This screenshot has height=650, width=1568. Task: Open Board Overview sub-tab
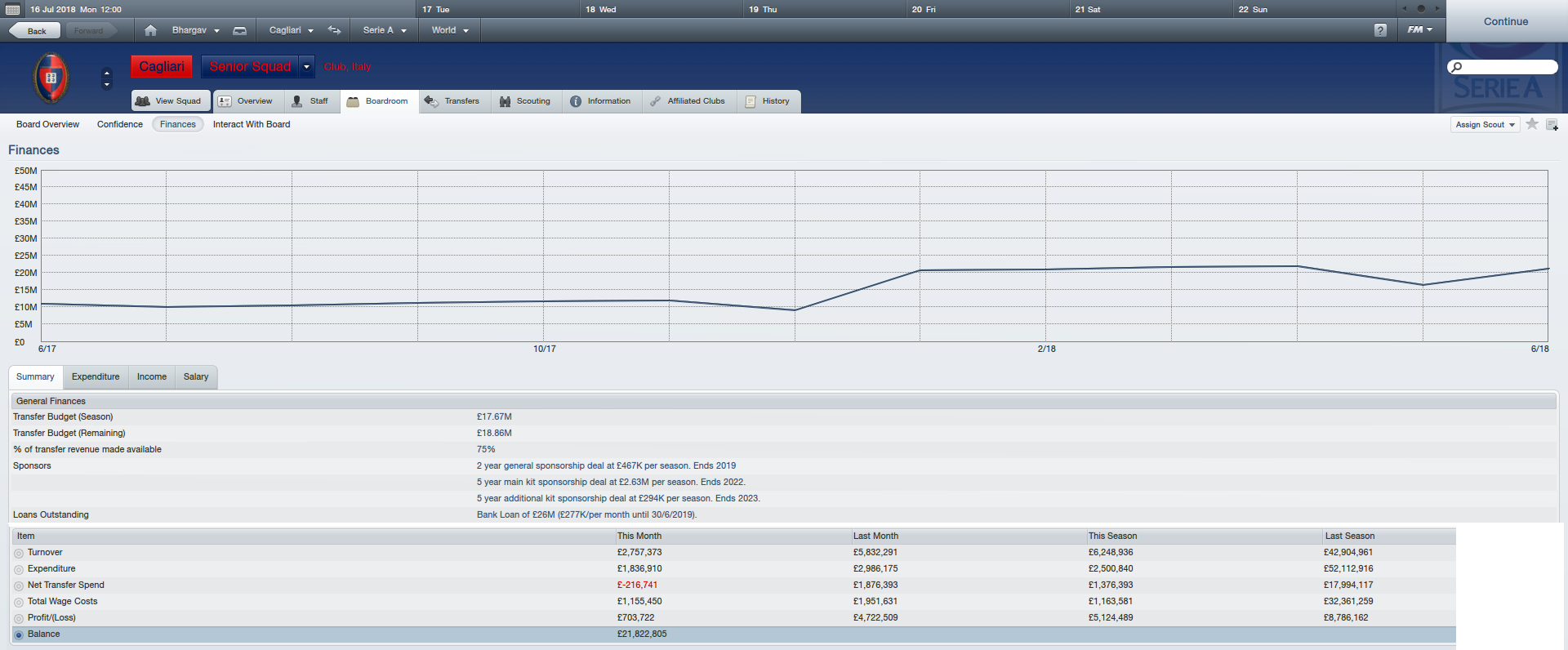47,124
